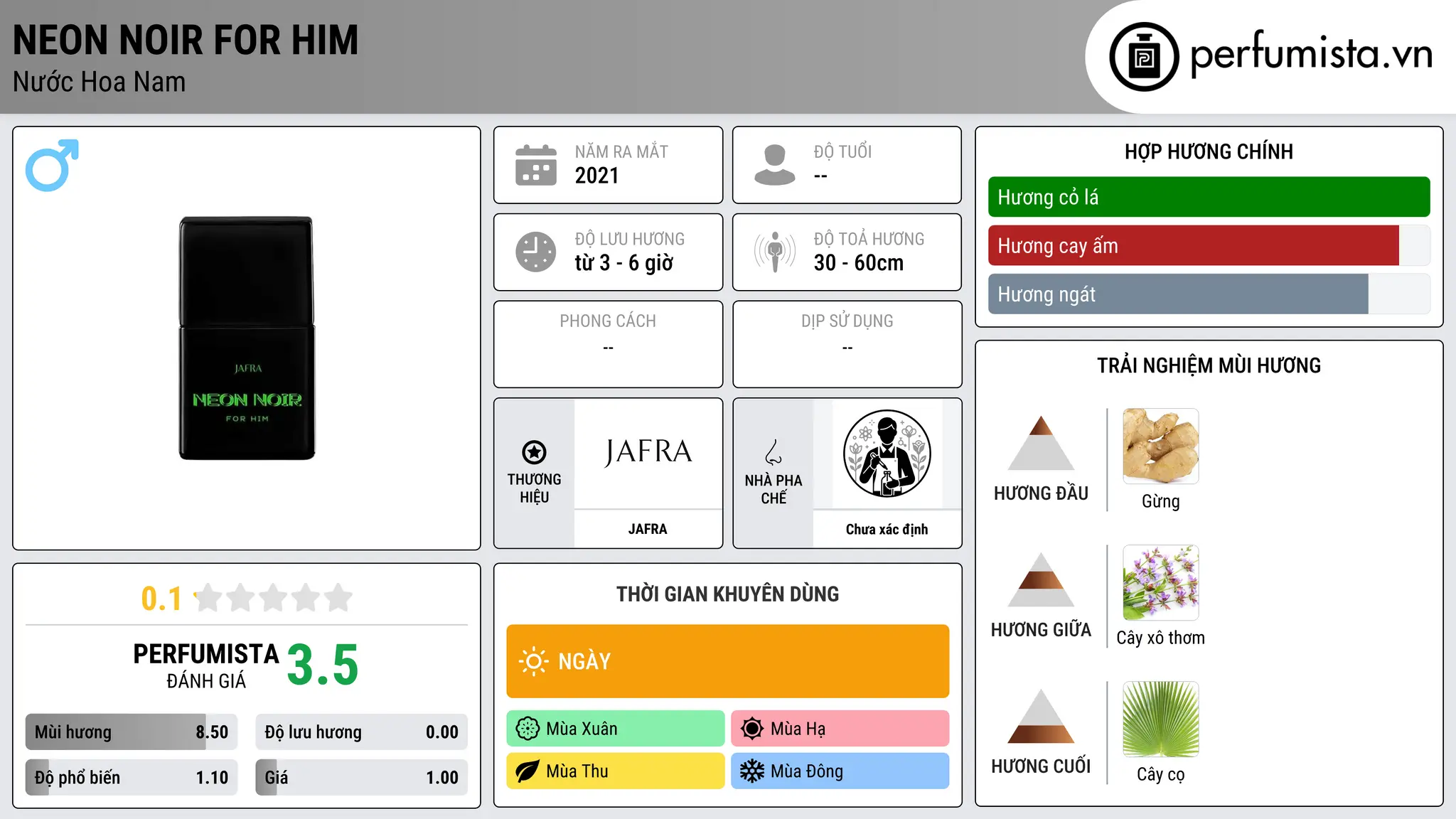Open the Gừng ginger note image
Image resolution: width=1456 pixels, height=819 pixels.
[x=1160, y=446]
